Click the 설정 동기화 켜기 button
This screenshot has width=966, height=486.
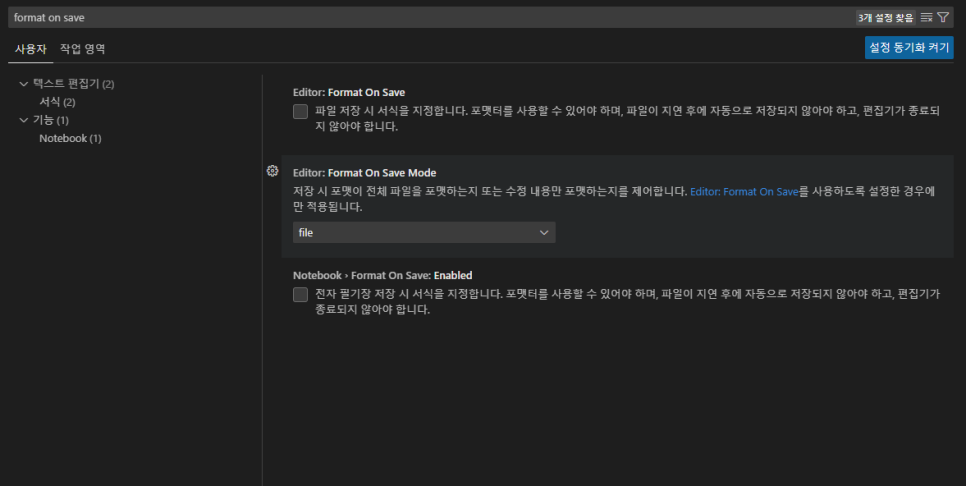[x=909, y=47]
